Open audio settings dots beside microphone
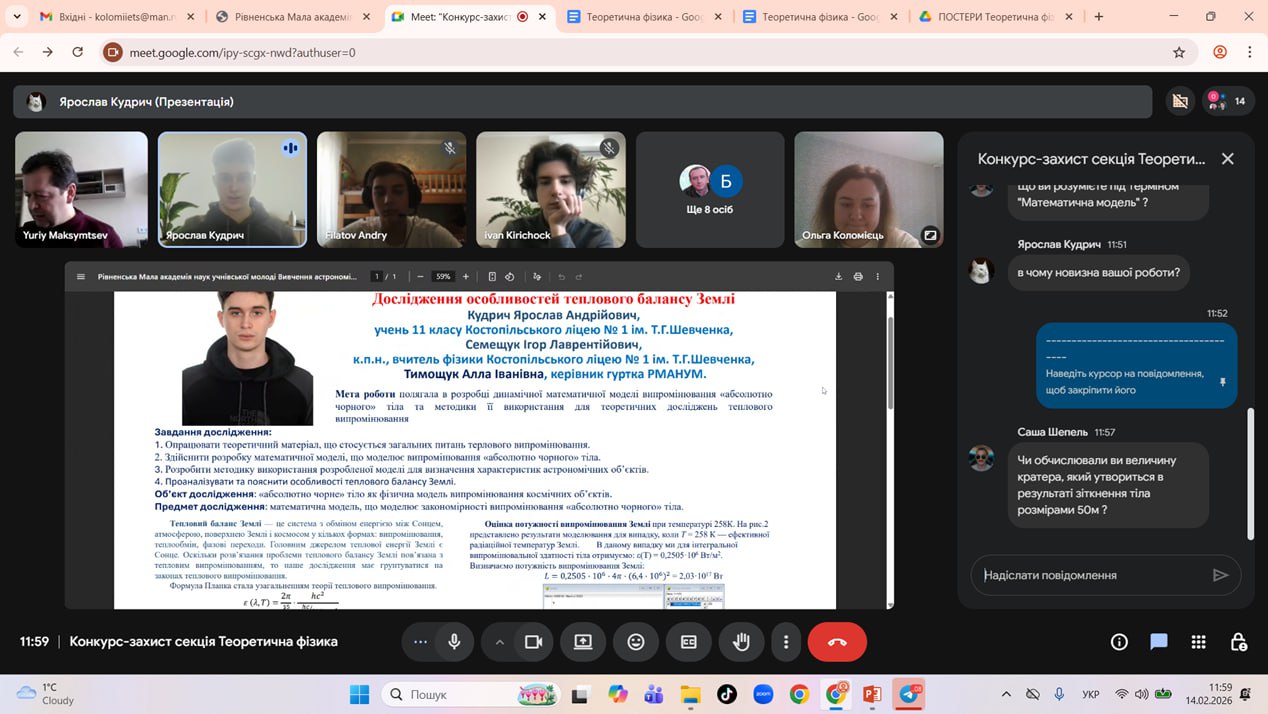Screen dimensions: 1268x714 pyautogui.click(x=420, y=642)
